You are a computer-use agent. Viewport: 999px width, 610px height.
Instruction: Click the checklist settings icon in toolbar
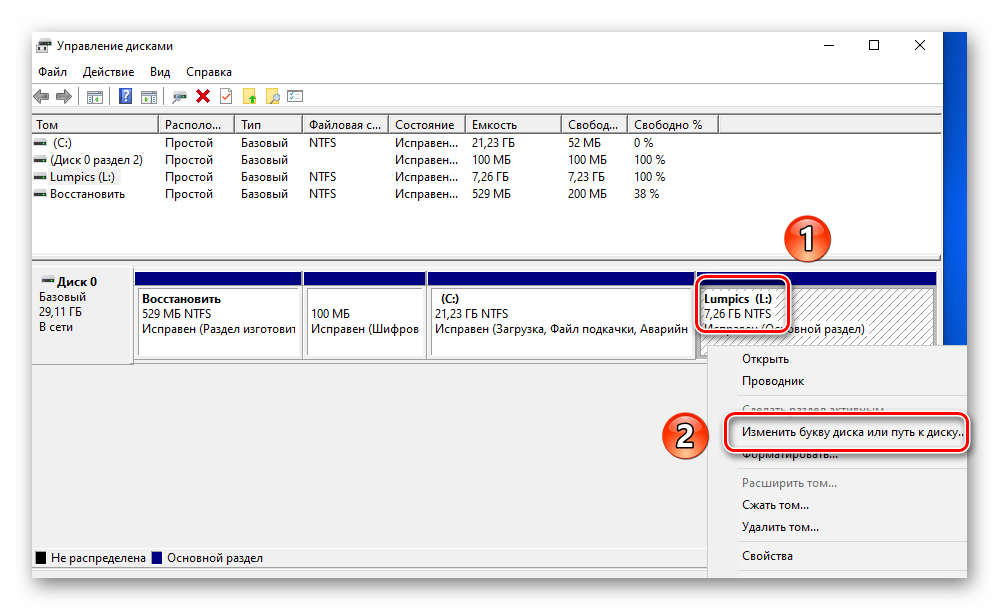point(295,97)
